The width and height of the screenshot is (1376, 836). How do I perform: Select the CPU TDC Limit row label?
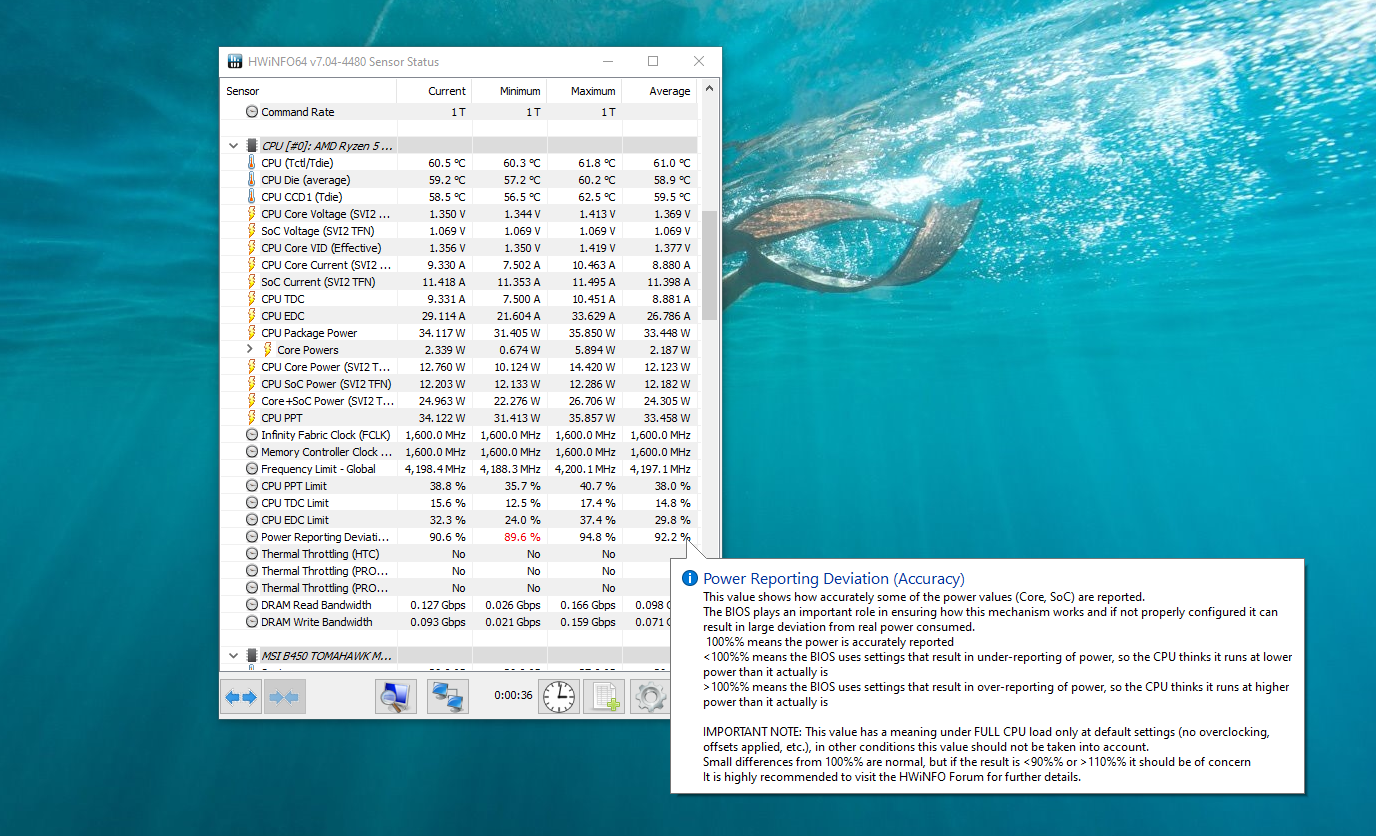click(295, 503)
